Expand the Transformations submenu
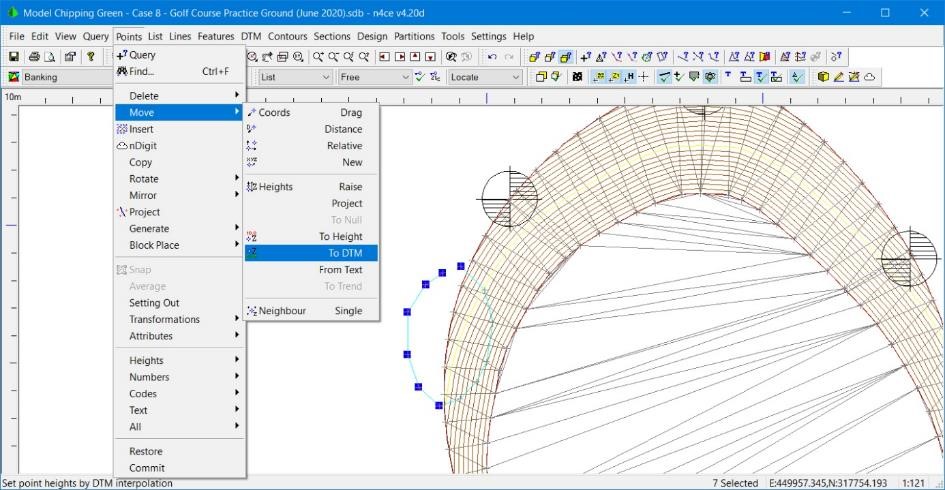This screenshot has width=945, height=490. [180, 319]
